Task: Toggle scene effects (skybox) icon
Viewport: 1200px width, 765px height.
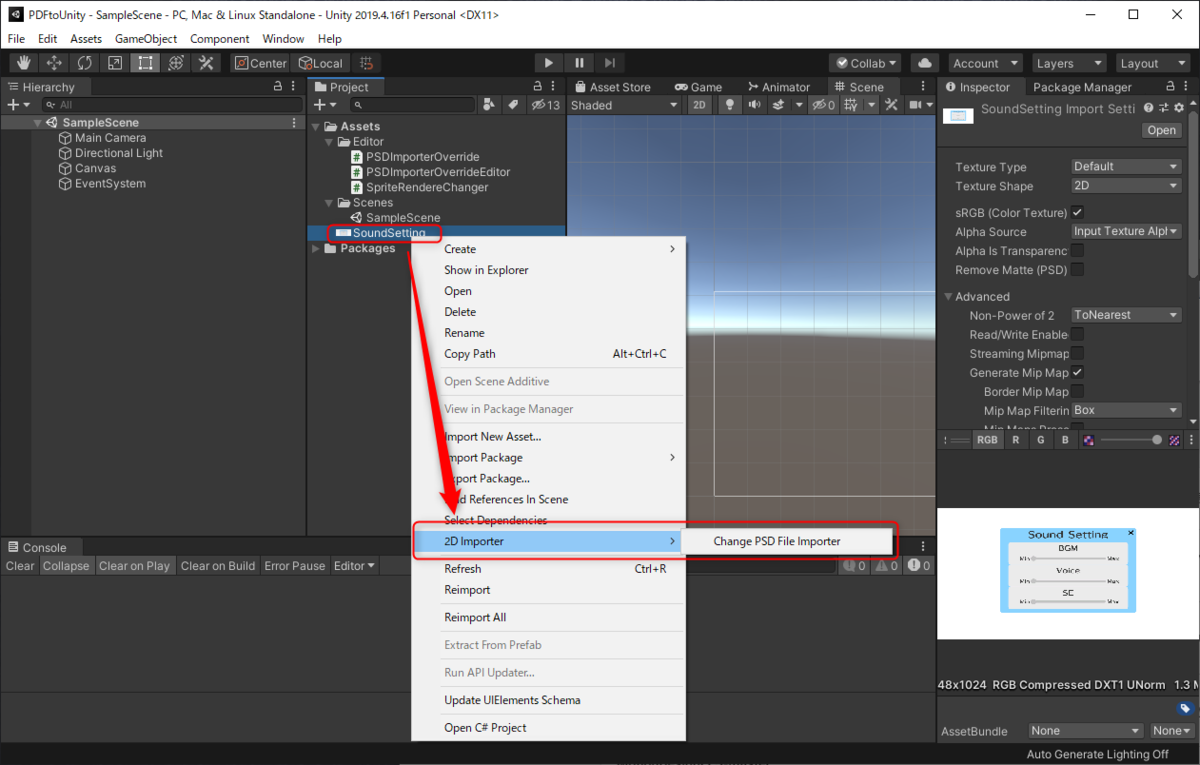Action: [x=780, y=105]
